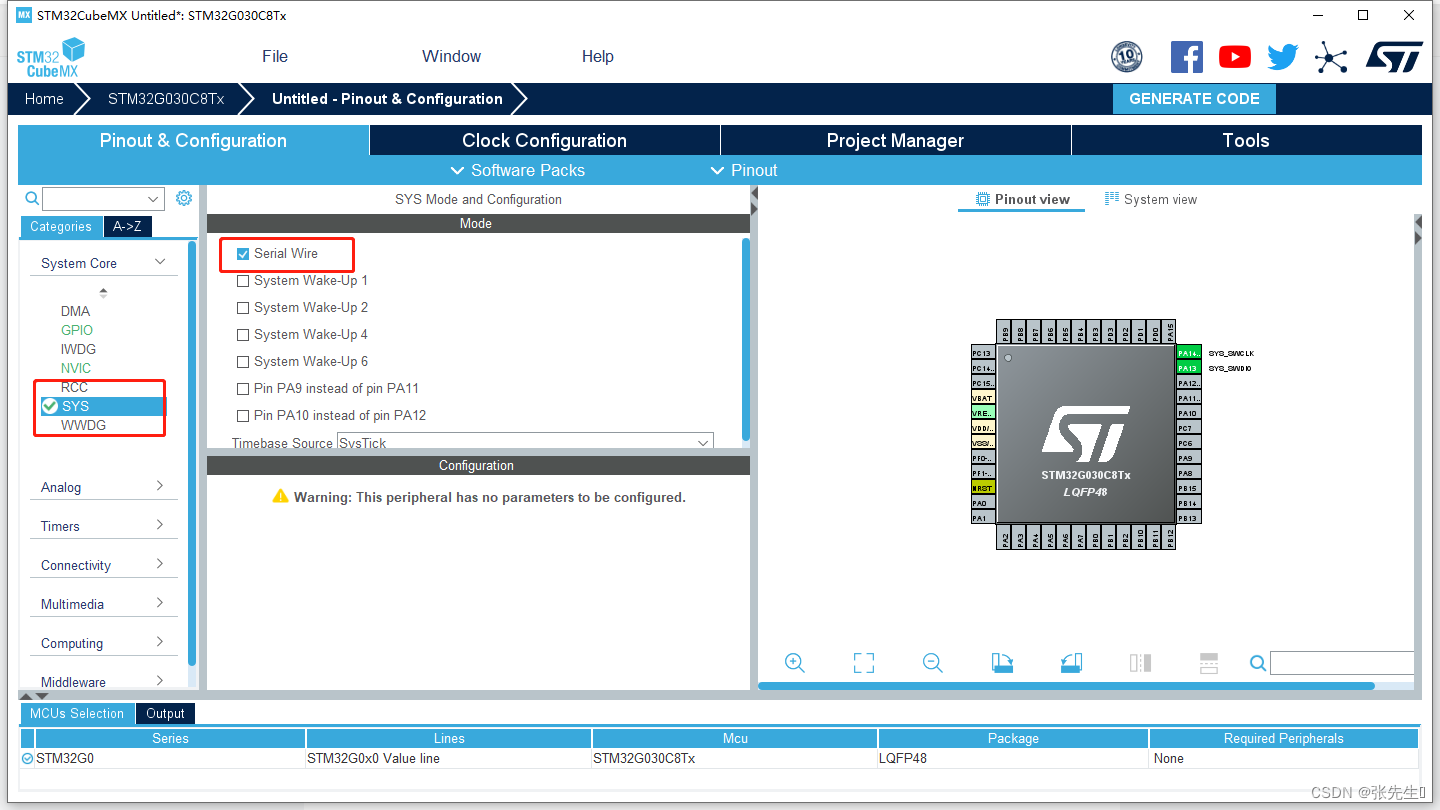Open the search settings gear icon
Viewport: 1440px width, 810px height.
pos(183,198)
